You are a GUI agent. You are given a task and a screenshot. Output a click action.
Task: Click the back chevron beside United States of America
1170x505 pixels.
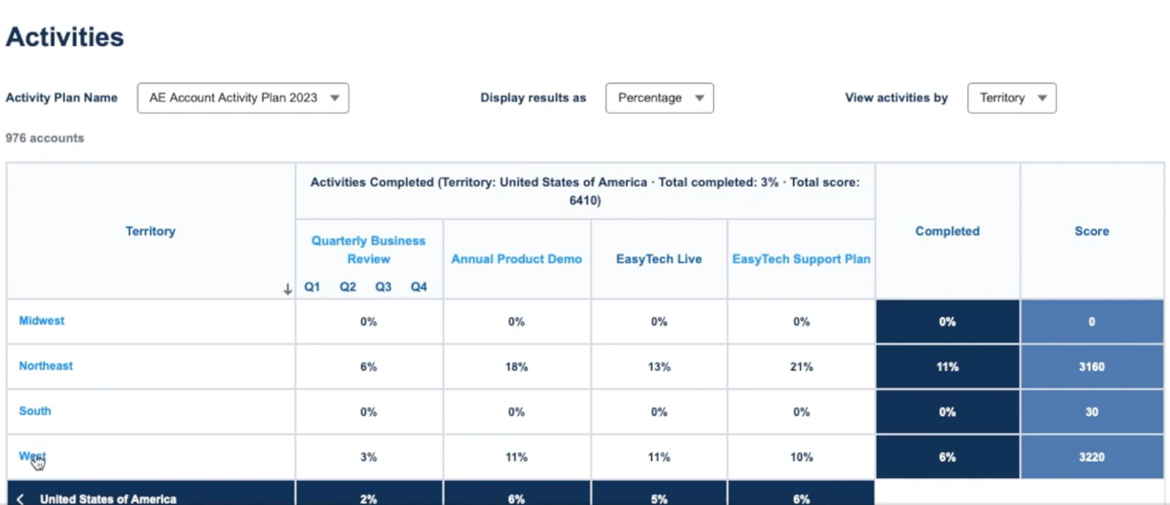pyautogui.click(x=21, y=498)
